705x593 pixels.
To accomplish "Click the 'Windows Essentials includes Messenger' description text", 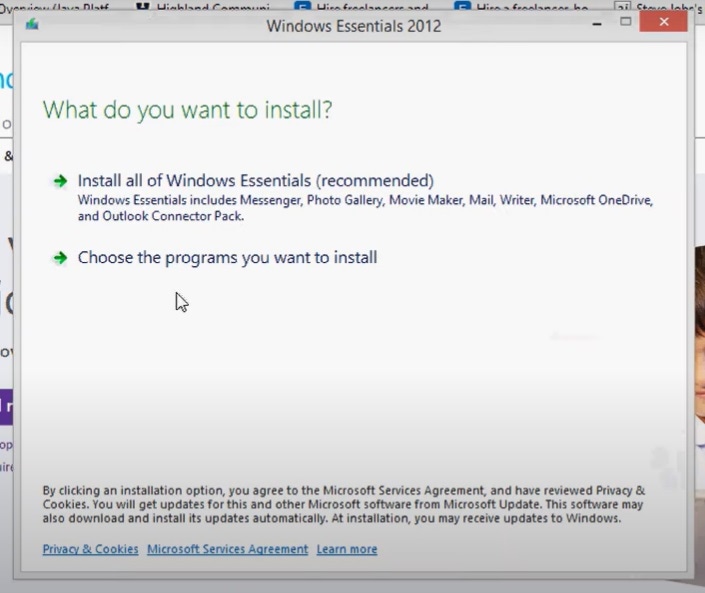I will [365, 208].
